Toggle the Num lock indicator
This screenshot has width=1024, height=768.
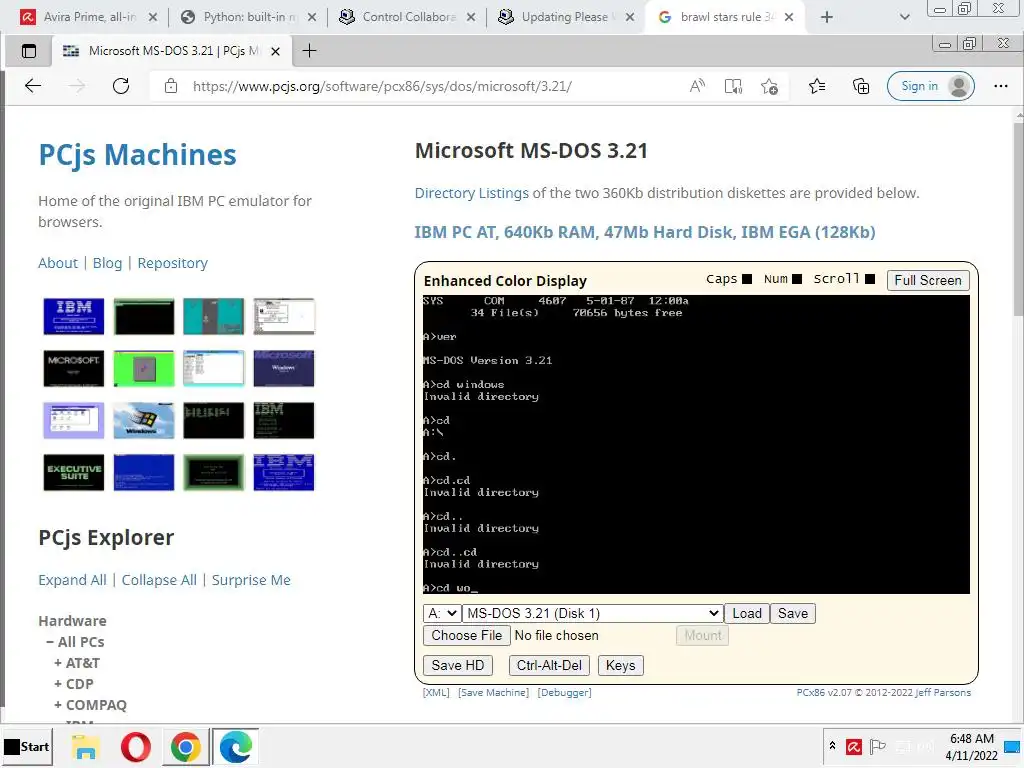(797, 279)
